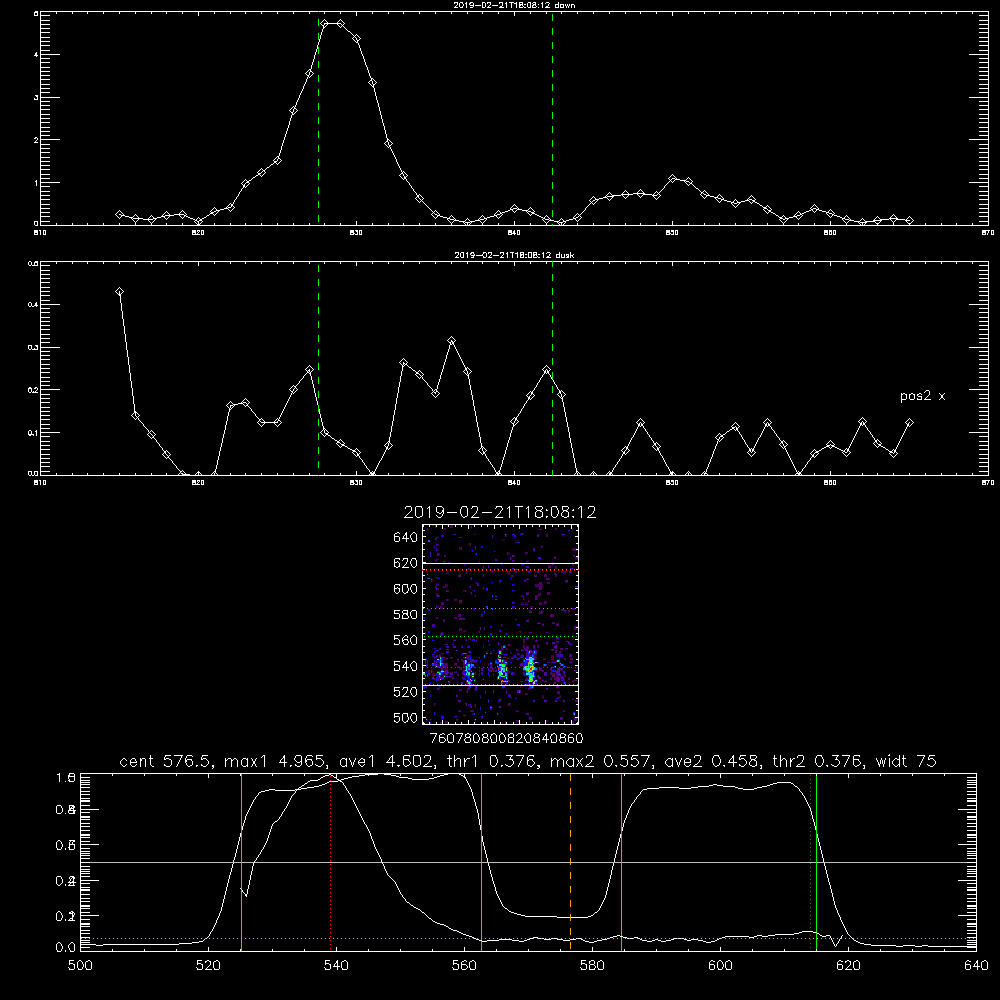The image size is (1000, 1000).
Task: Click the horizontal white threshold line in bottom plot
Action: point(528,862)
